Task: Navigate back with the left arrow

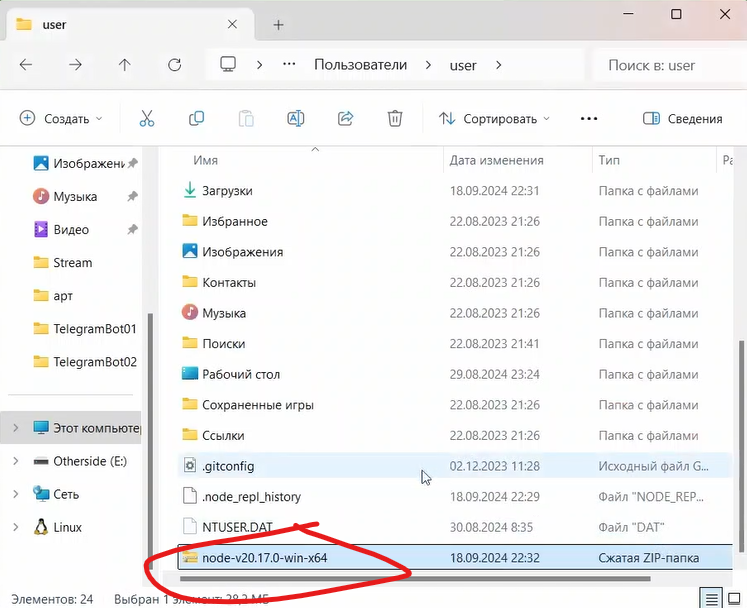Action: pyautogui.click(x=26, y=65)
